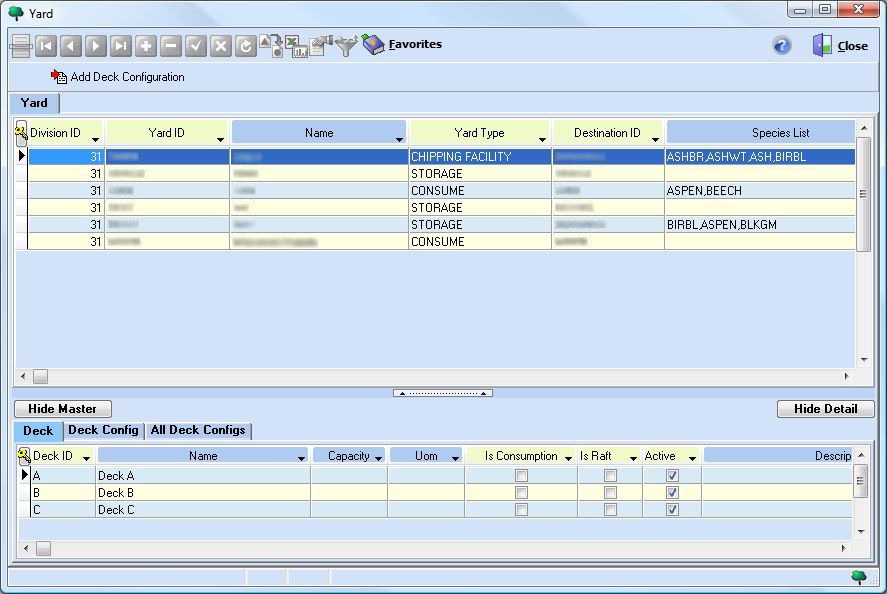
Task: Open the All Deck Configs tab
Action: coord(198,430)
